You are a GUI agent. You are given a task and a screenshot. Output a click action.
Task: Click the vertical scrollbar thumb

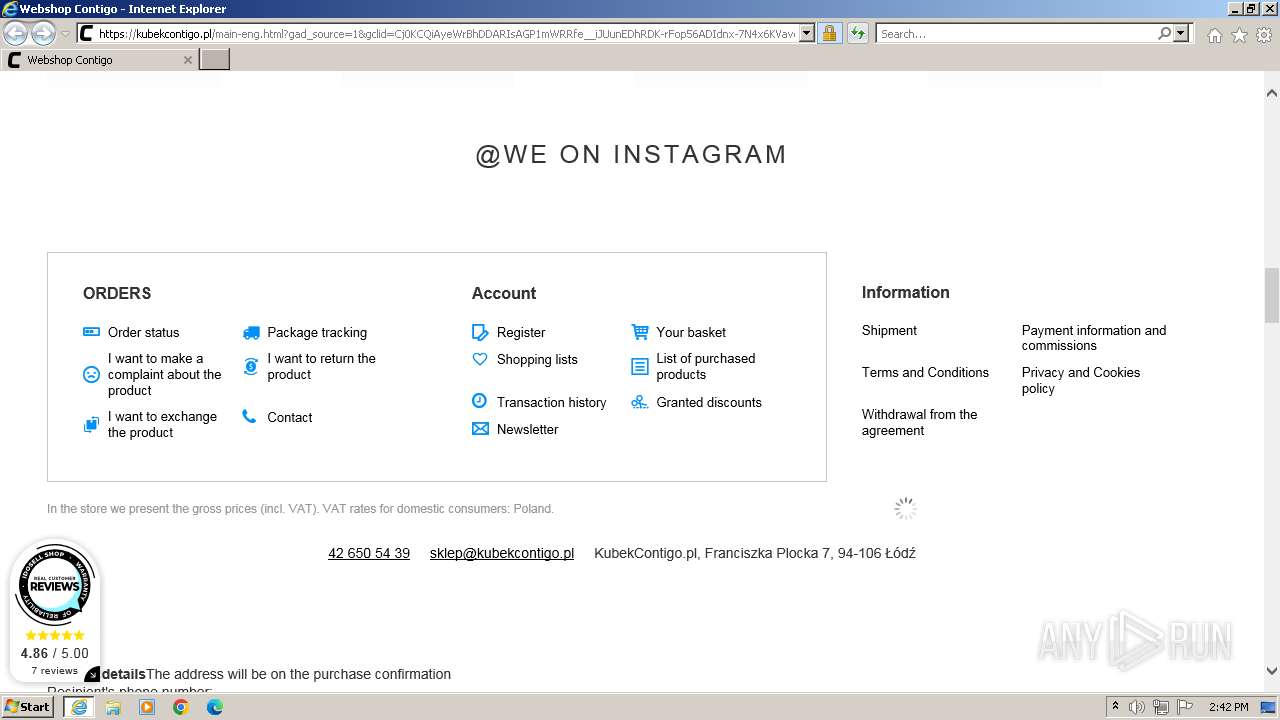click(x=1272, y=295)
